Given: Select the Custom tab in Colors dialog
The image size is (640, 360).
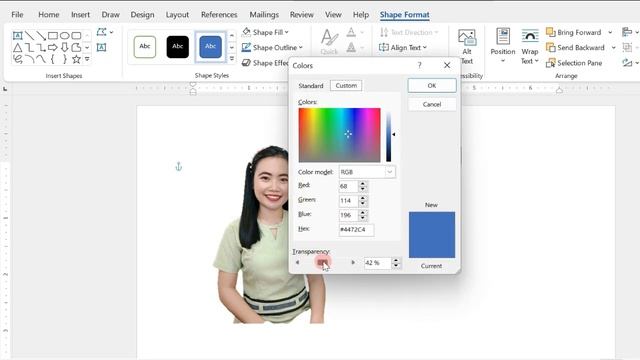Looking at the screenshot, I should pos(346,86).
